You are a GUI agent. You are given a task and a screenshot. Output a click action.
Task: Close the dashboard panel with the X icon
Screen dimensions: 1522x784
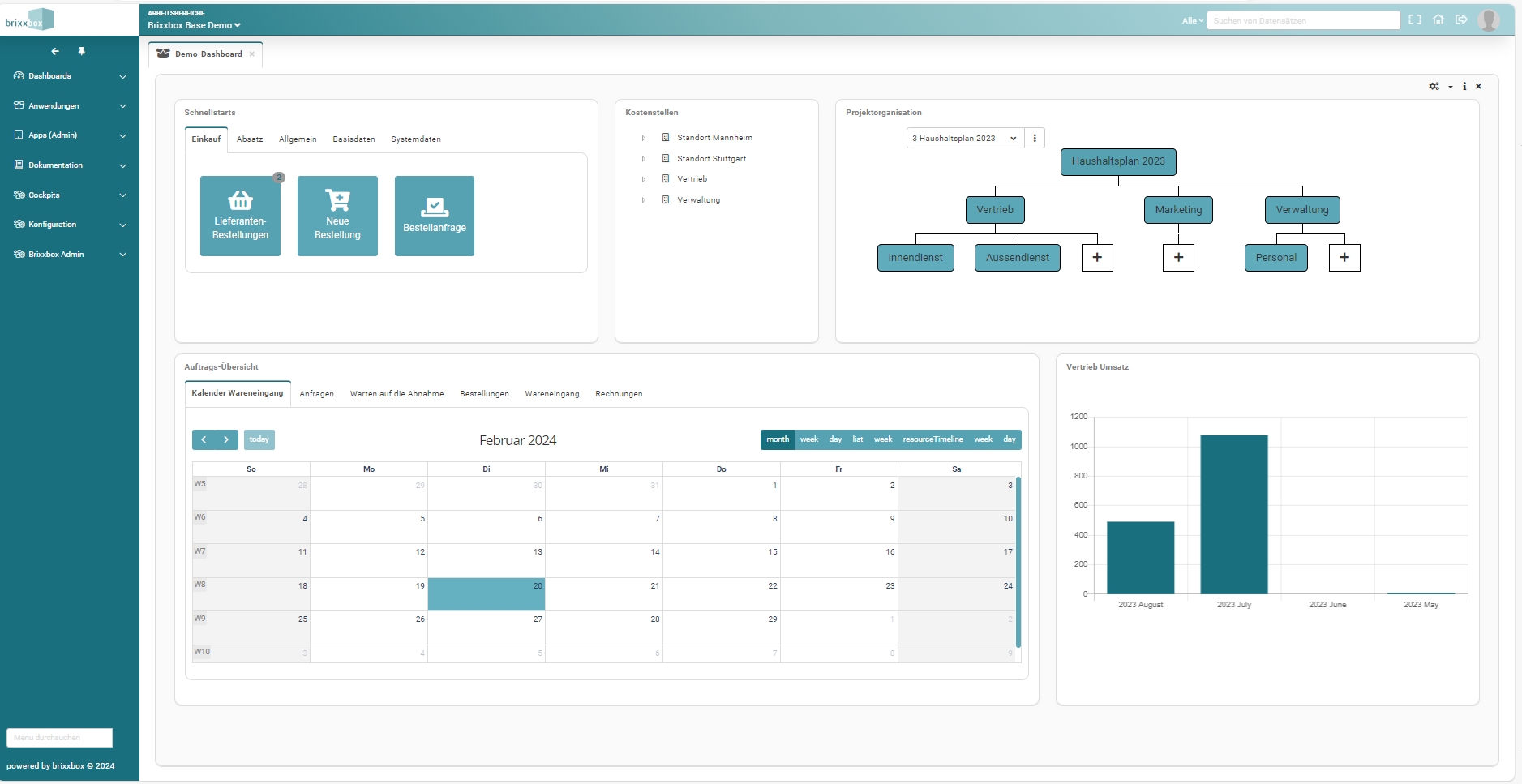(1478, 86)
